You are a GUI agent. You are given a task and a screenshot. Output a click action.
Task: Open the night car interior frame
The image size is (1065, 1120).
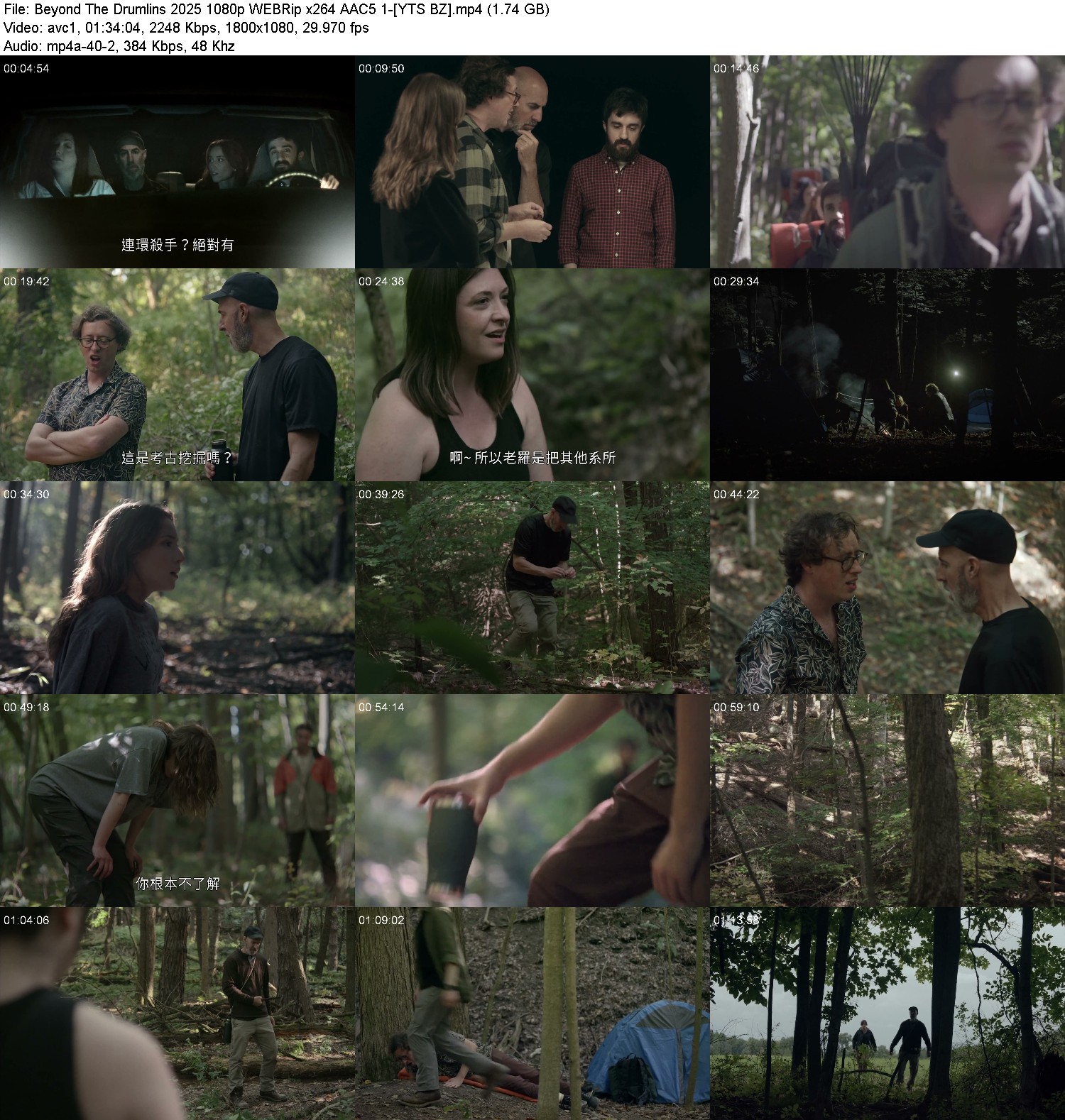(177, 162)
